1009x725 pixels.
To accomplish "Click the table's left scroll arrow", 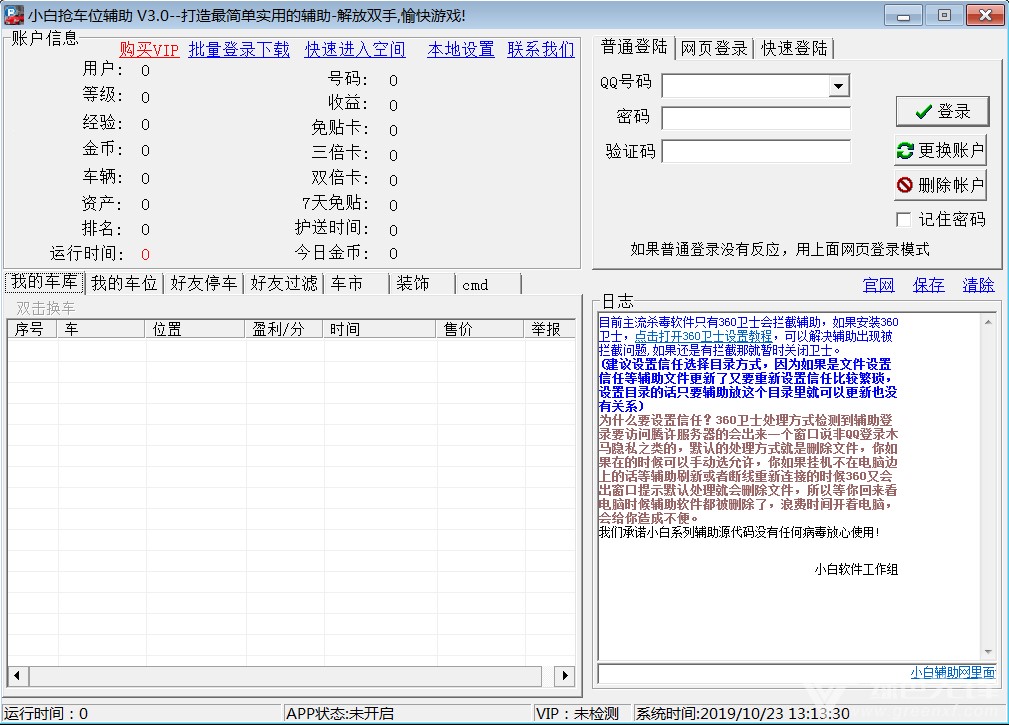I will click(17, 675).
